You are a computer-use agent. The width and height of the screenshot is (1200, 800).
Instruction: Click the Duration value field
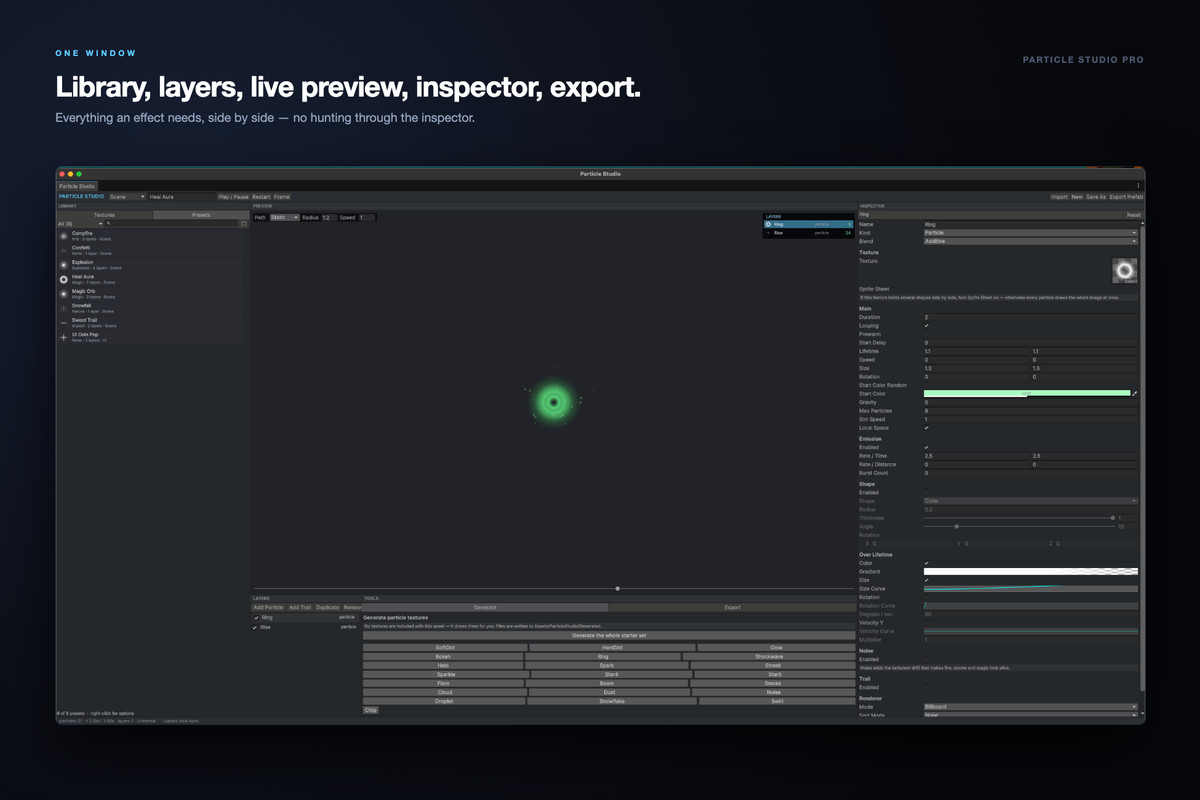[1031, 317]
